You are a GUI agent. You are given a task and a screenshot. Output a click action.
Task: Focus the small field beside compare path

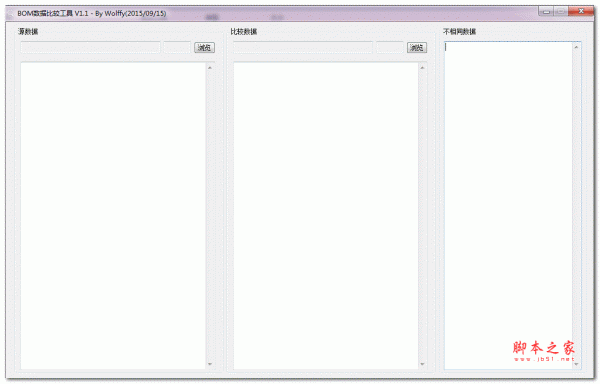click(x=390, y=47)
